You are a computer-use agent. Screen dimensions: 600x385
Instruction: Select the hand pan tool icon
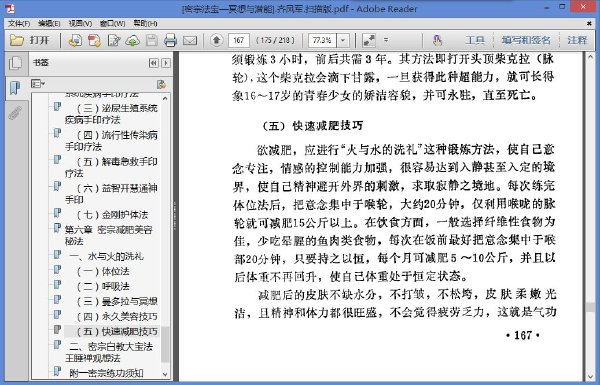(437, 40)
